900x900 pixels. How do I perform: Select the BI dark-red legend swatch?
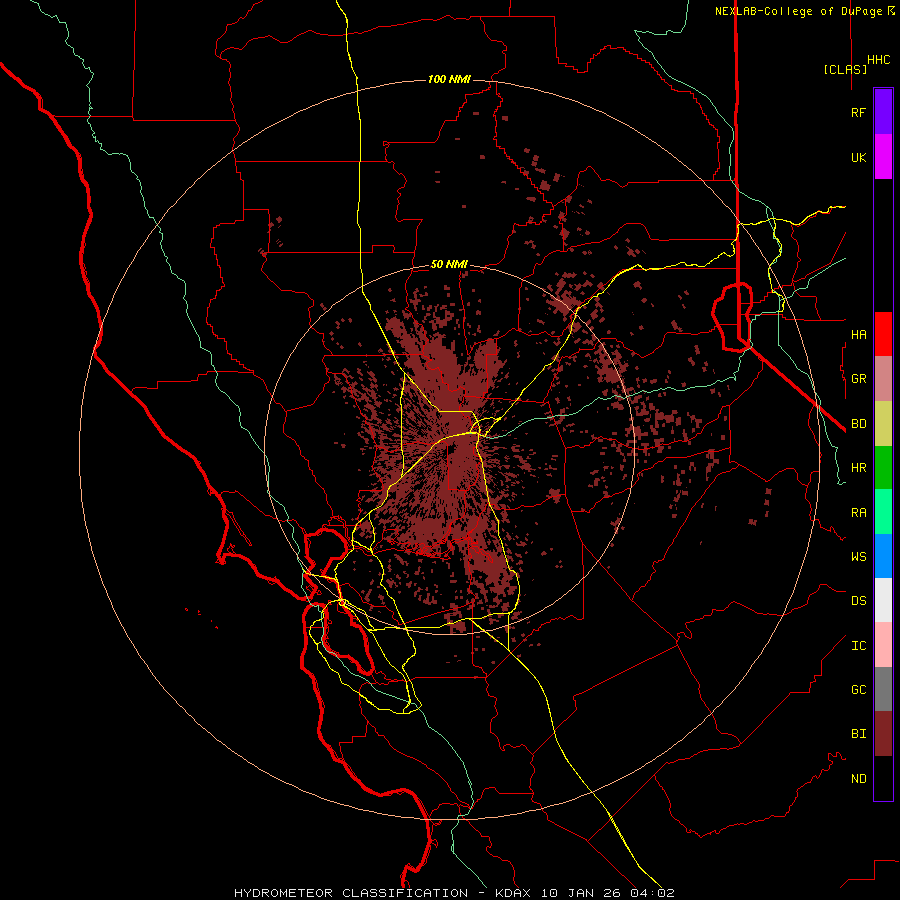(883, 734)
